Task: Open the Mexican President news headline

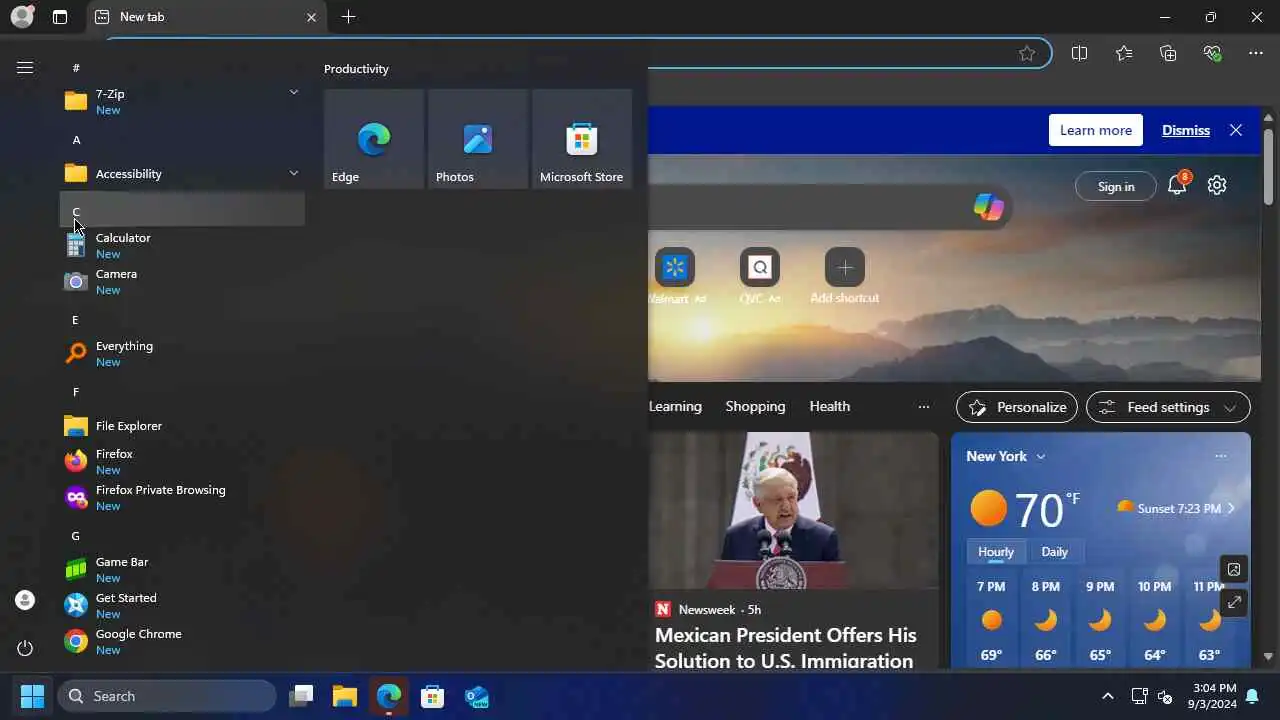Action: click(786, 647)
